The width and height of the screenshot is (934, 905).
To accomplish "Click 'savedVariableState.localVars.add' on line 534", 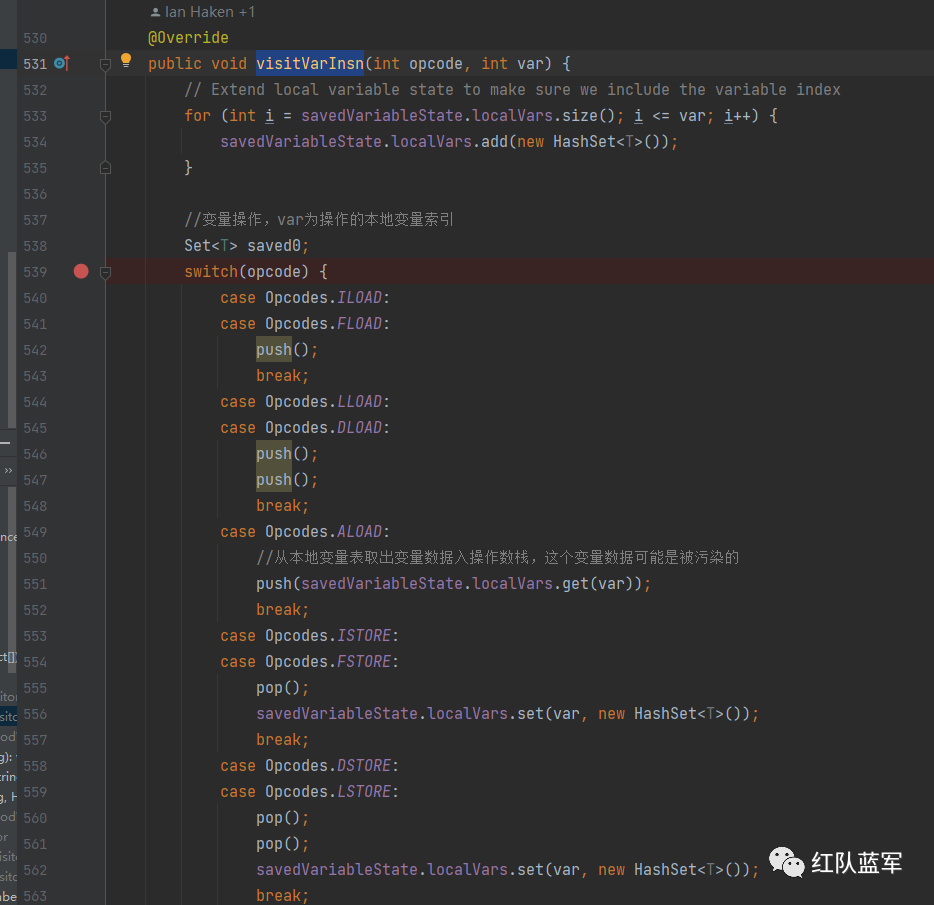I will coord(364,142).
